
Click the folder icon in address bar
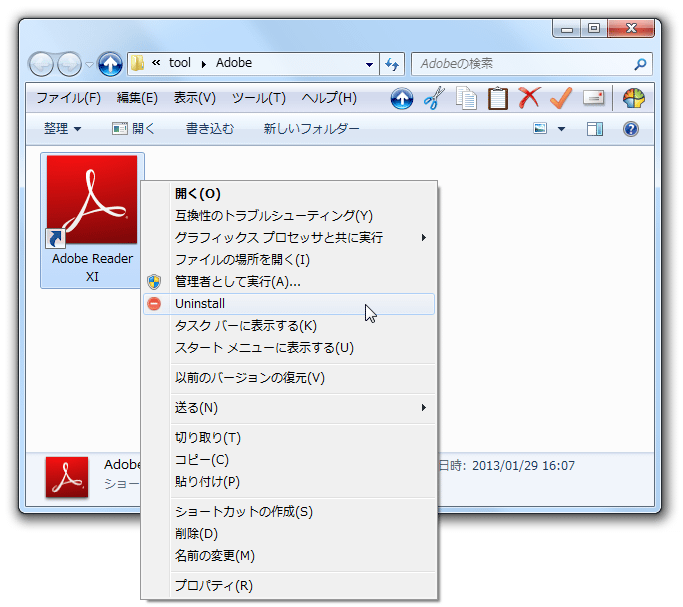pos(138,64)
